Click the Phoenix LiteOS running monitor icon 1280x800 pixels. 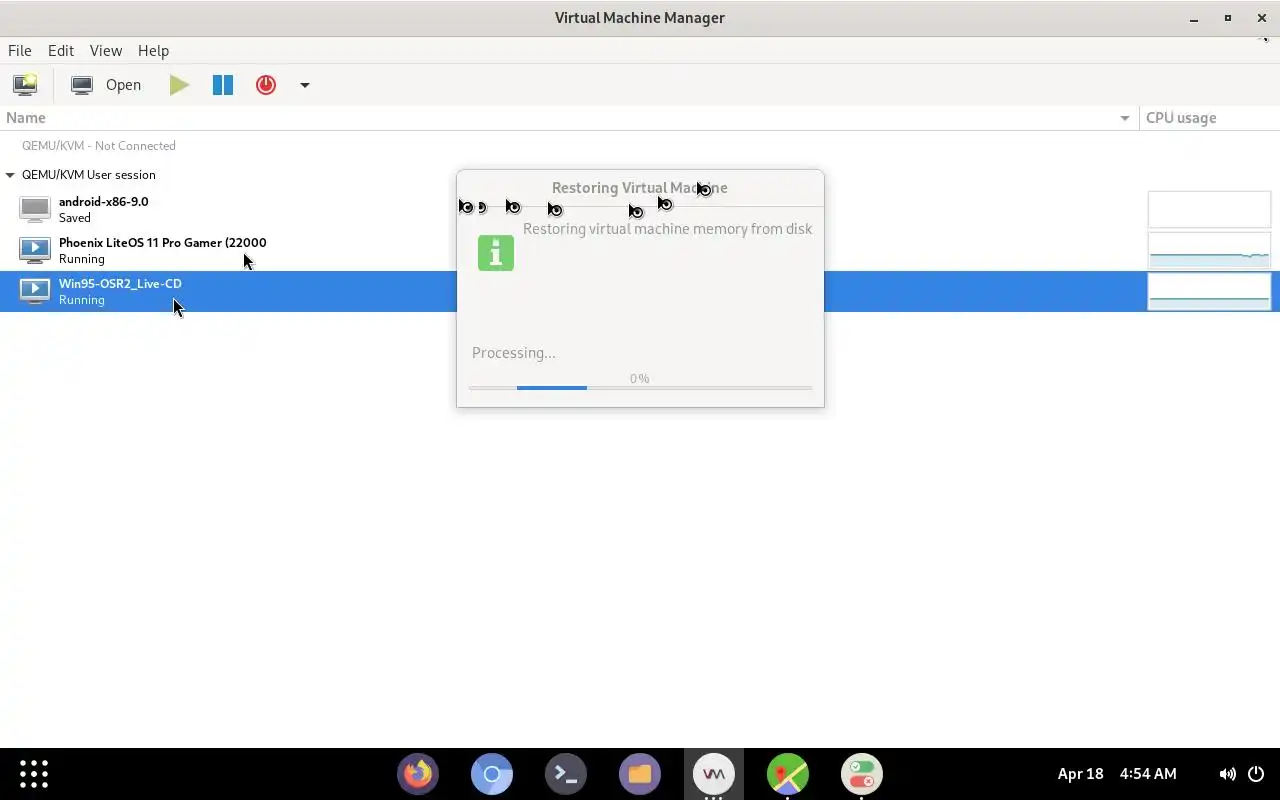click(x=35, y=250)
